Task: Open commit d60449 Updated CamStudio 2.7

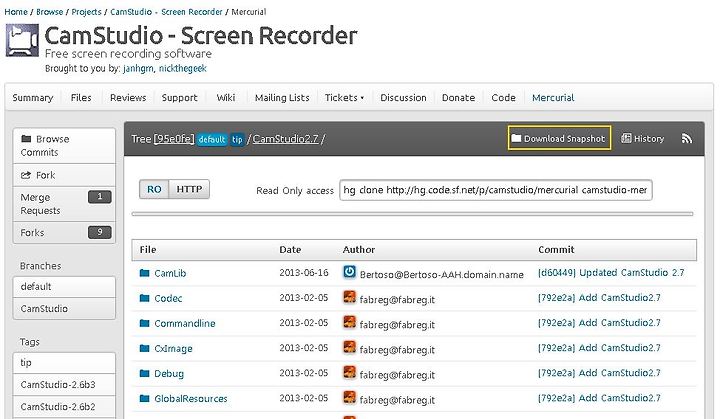Action: (x=611, y=272)
